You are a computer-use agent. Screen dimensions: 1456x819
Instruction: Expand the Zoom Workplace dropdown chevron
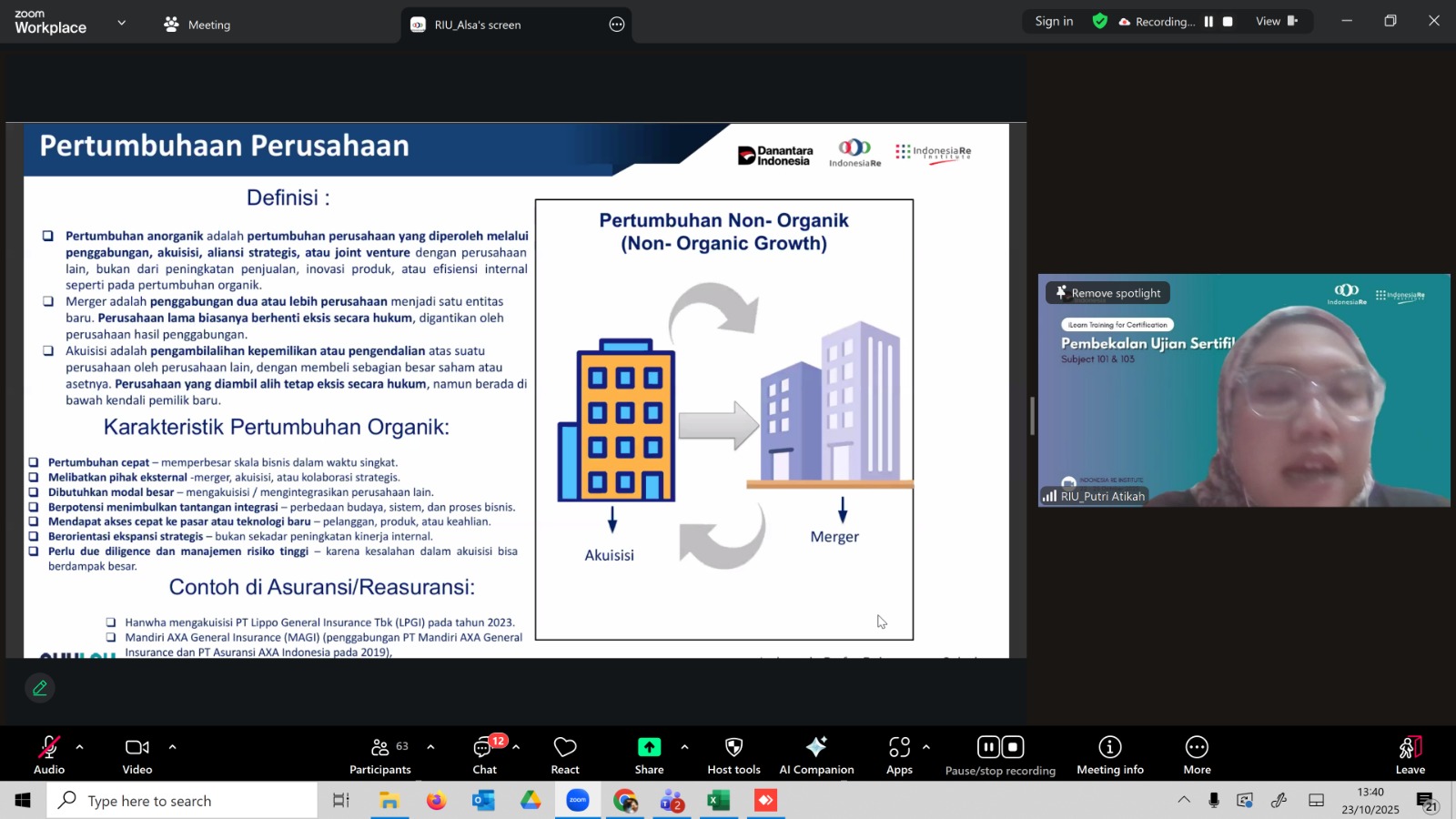click(x=122, y=23)
